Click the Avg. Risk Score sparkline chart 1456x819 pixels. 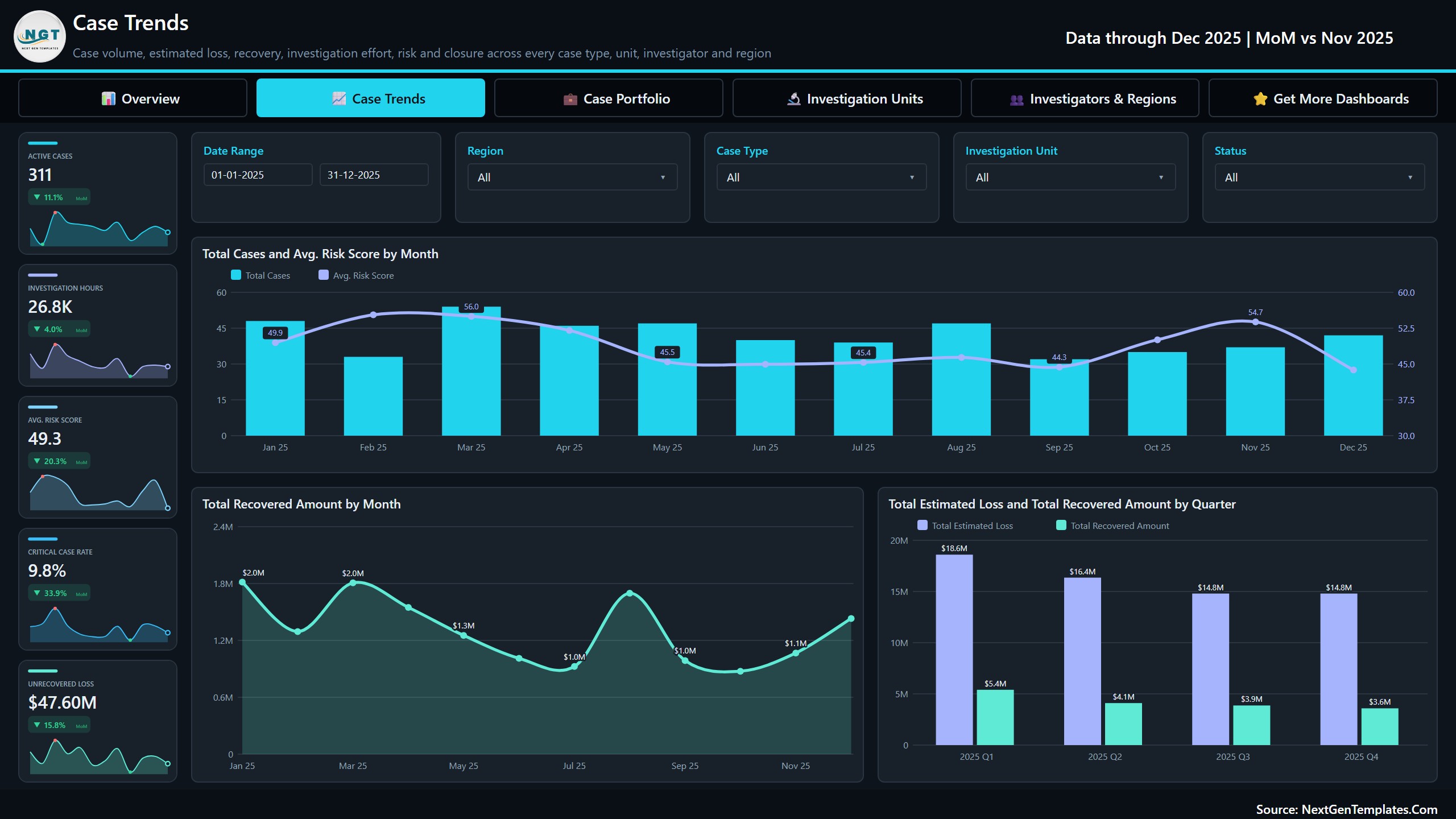click(99, 493)
